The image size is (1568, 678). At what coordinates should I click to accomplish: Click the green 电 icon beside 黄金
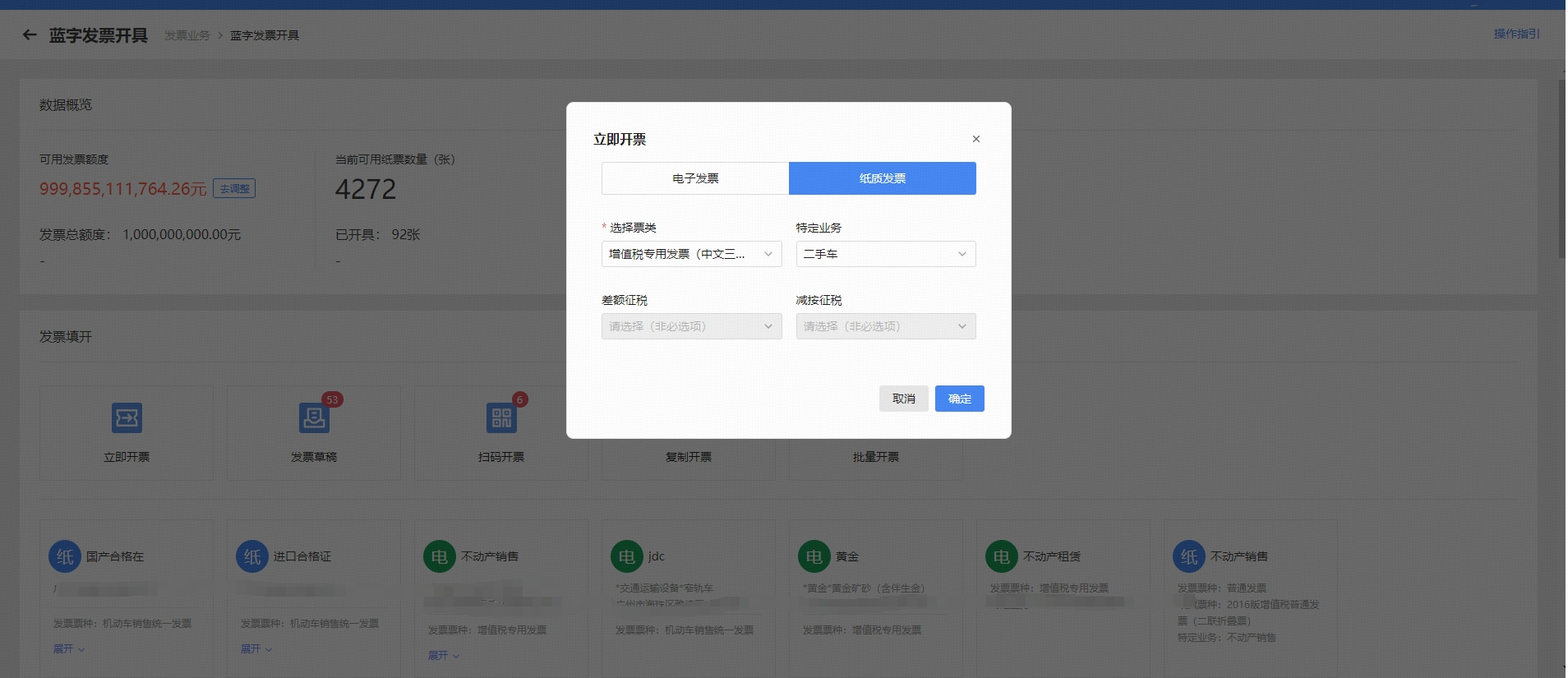(x=814, y=556)
